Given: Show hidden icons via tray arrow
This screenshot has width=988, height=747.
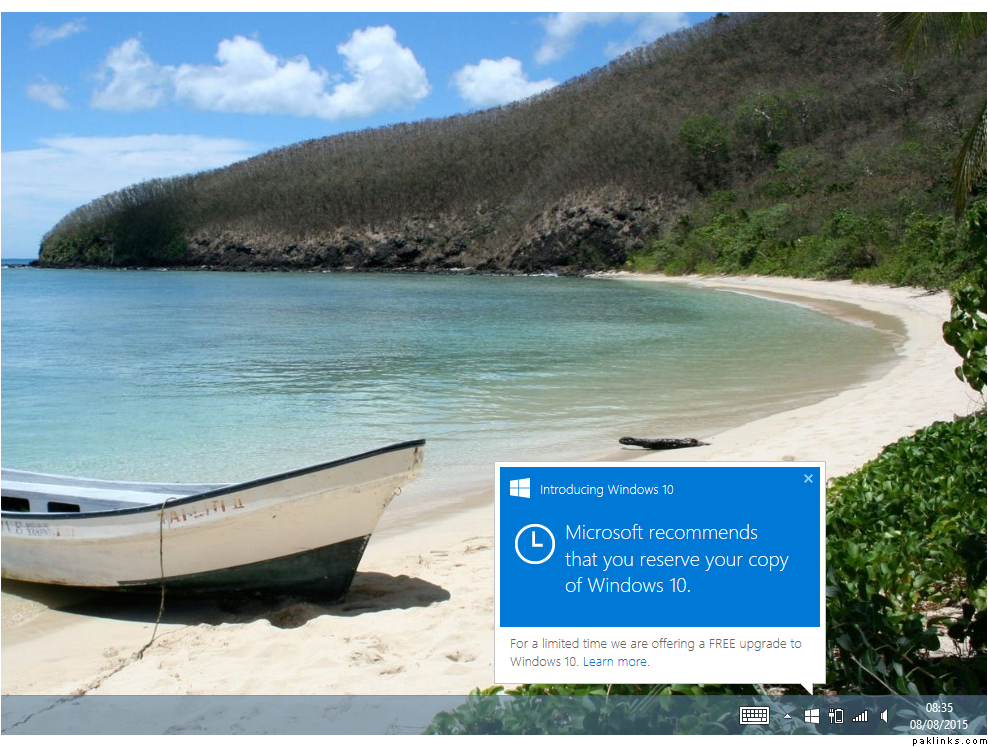Looking at the screenshot, I should 788,716.
